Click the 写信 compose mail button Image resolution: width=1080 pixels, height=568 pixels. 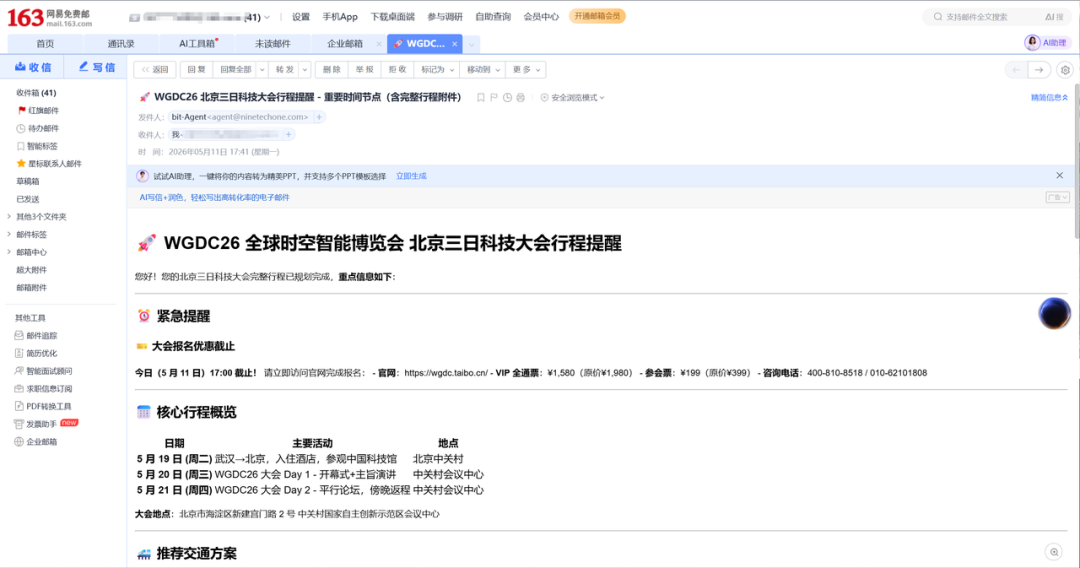click(x=96, y=67)
